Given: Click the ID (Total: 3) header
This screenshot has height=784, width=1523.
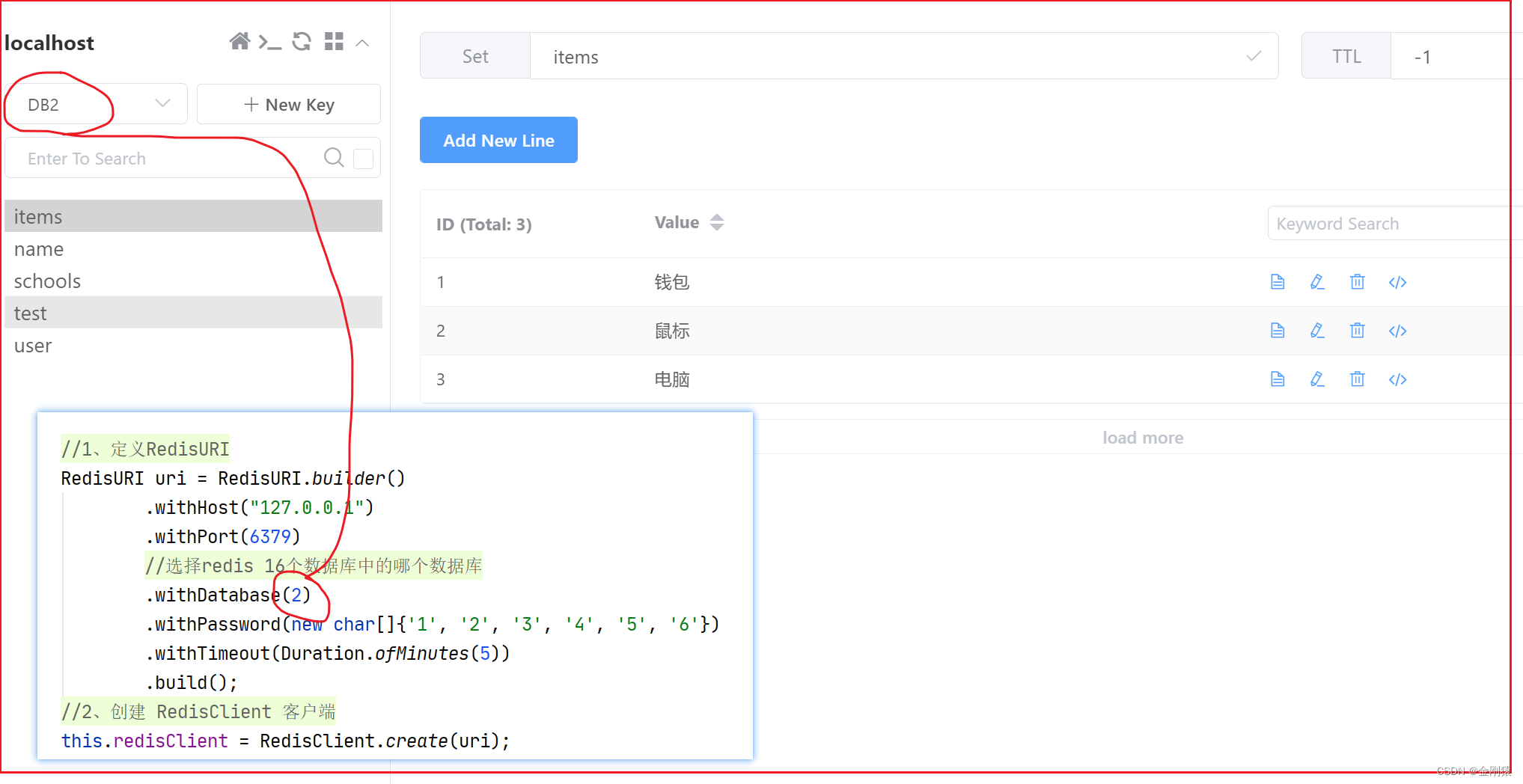Looking at the screenshot, I should tap(484, 224).
